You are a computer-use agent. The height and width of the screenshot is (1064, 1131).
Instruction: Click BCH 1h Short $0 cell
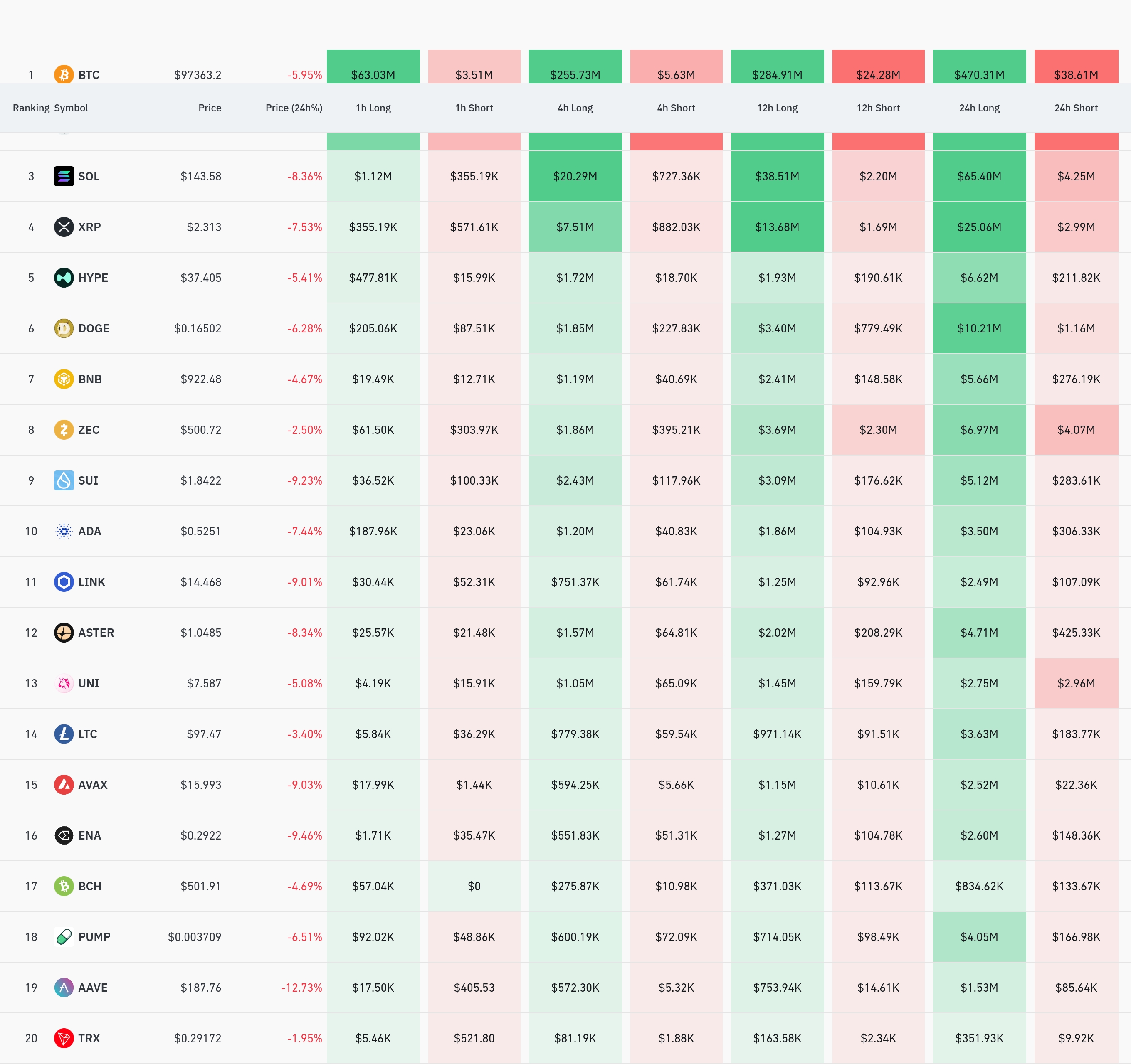coord(474,886)
